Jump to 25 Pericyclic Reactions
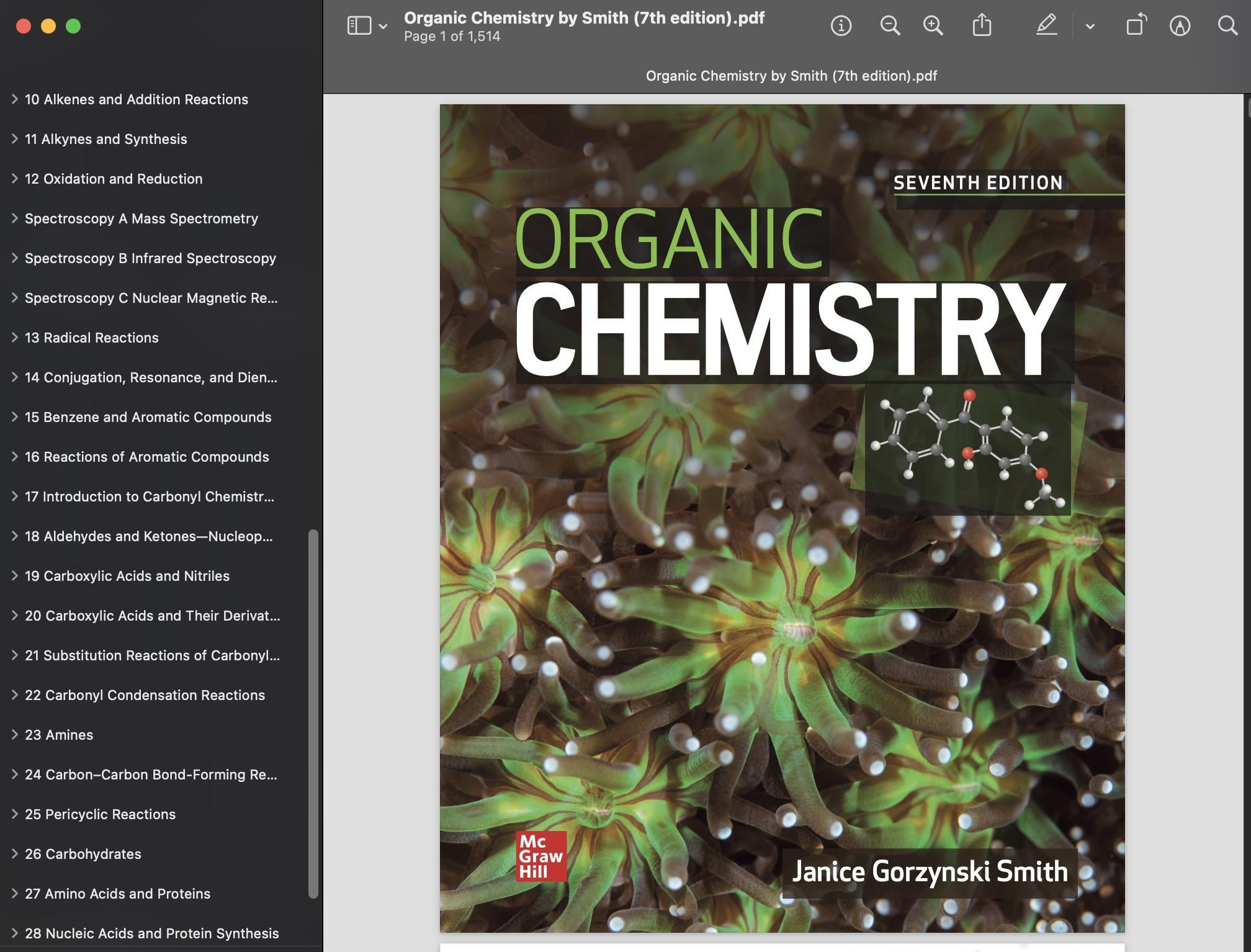This screenshot has width=1251, height=952. point(100,814)
